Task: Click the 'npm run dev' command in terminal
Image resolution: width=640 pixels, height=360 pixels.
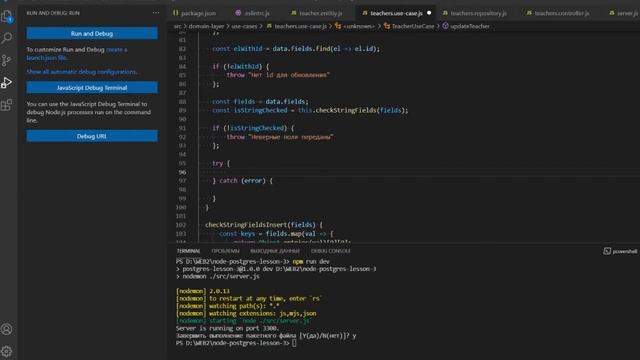Action: [311, 261]
